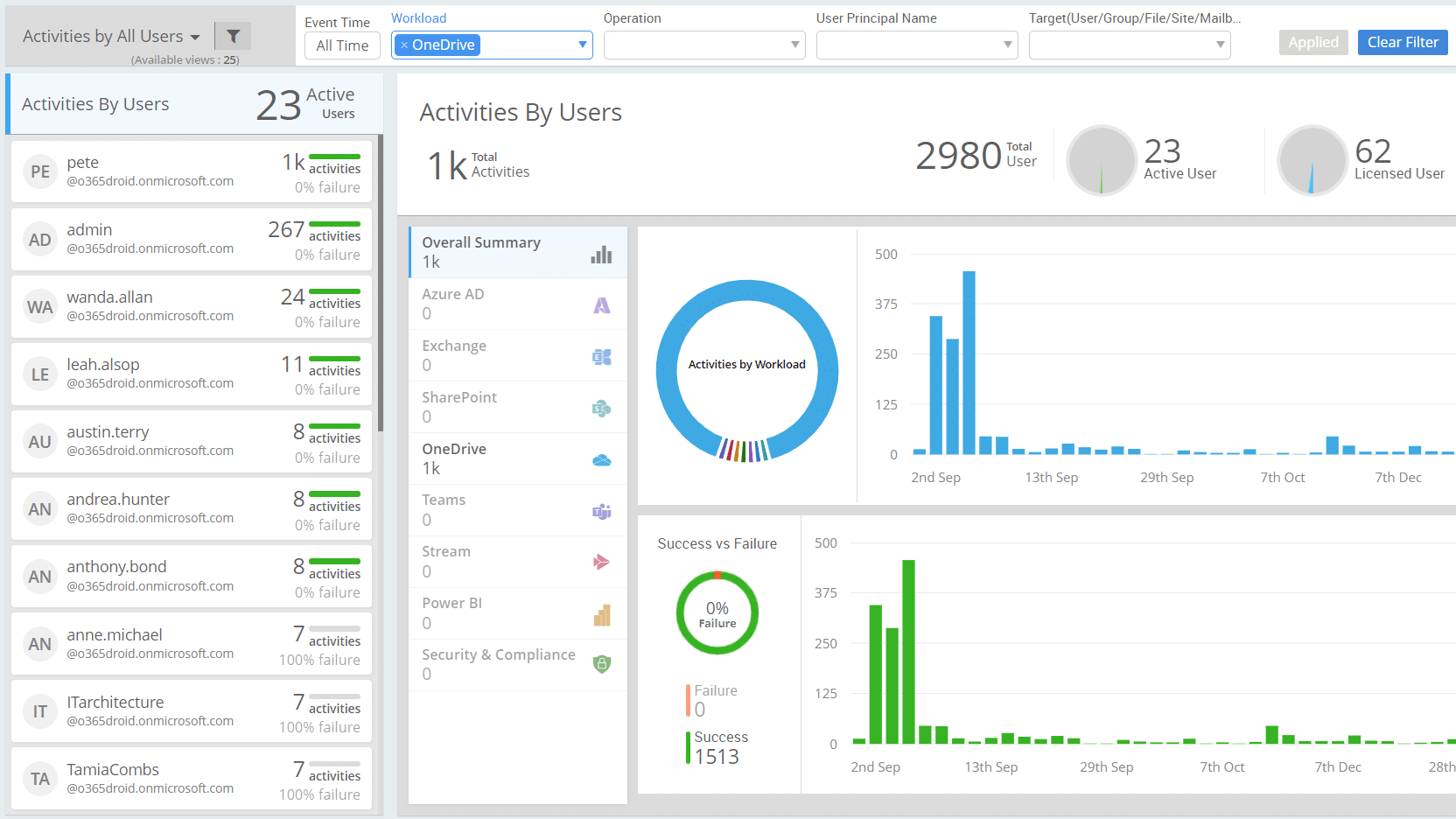1456x819 pixels.
Task: Click the Security & Compliance shield icon
Action: coord(602,664)
